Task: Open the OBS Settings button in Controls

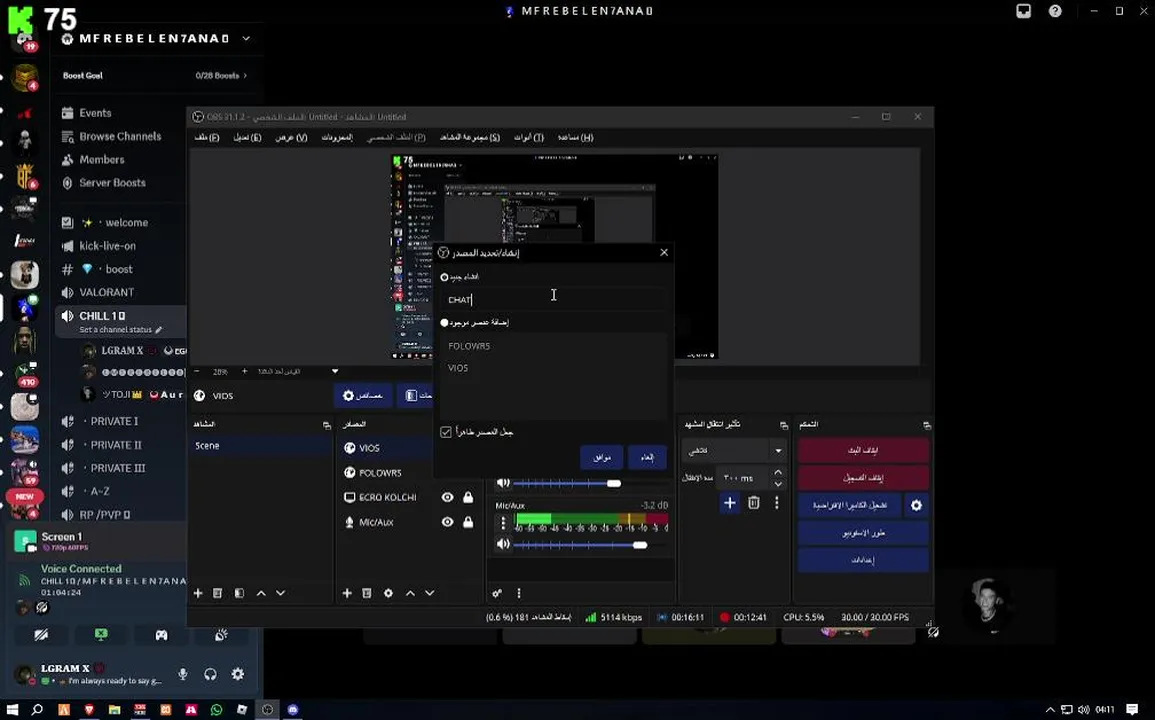Action: tap(863, 560)
